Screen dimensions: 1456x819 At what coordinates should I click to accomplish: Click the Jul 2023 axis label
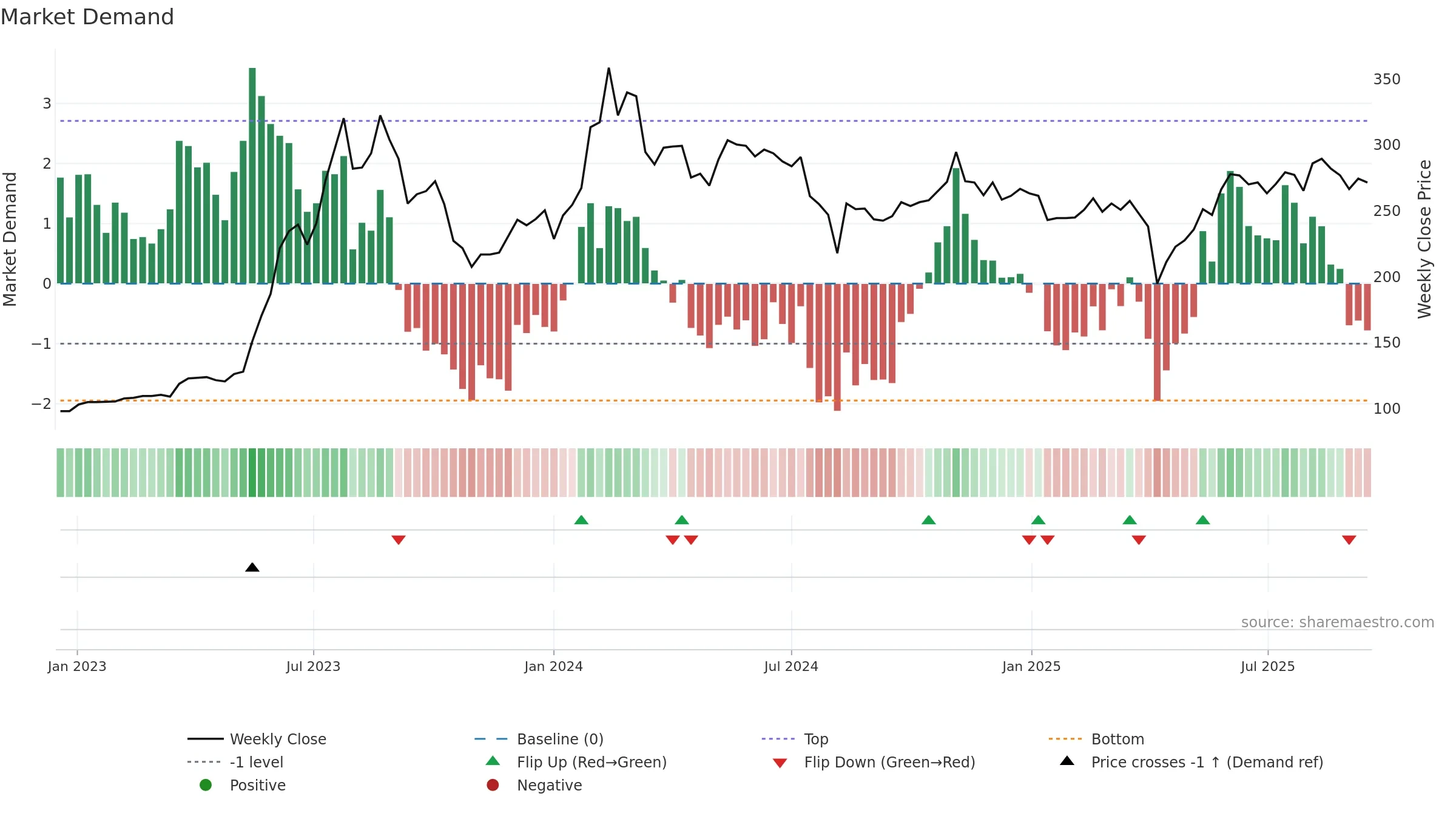[x=313, y=666]
